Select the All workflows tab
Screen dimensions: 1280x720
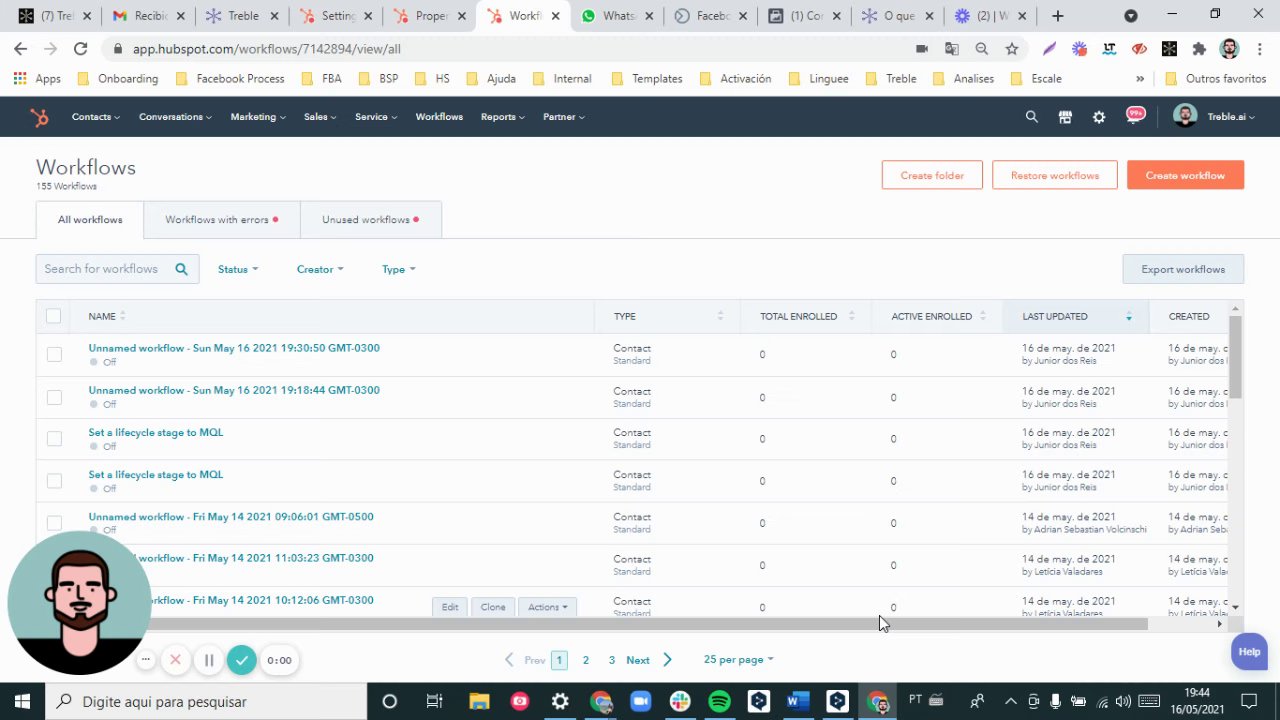pos(90,220)
